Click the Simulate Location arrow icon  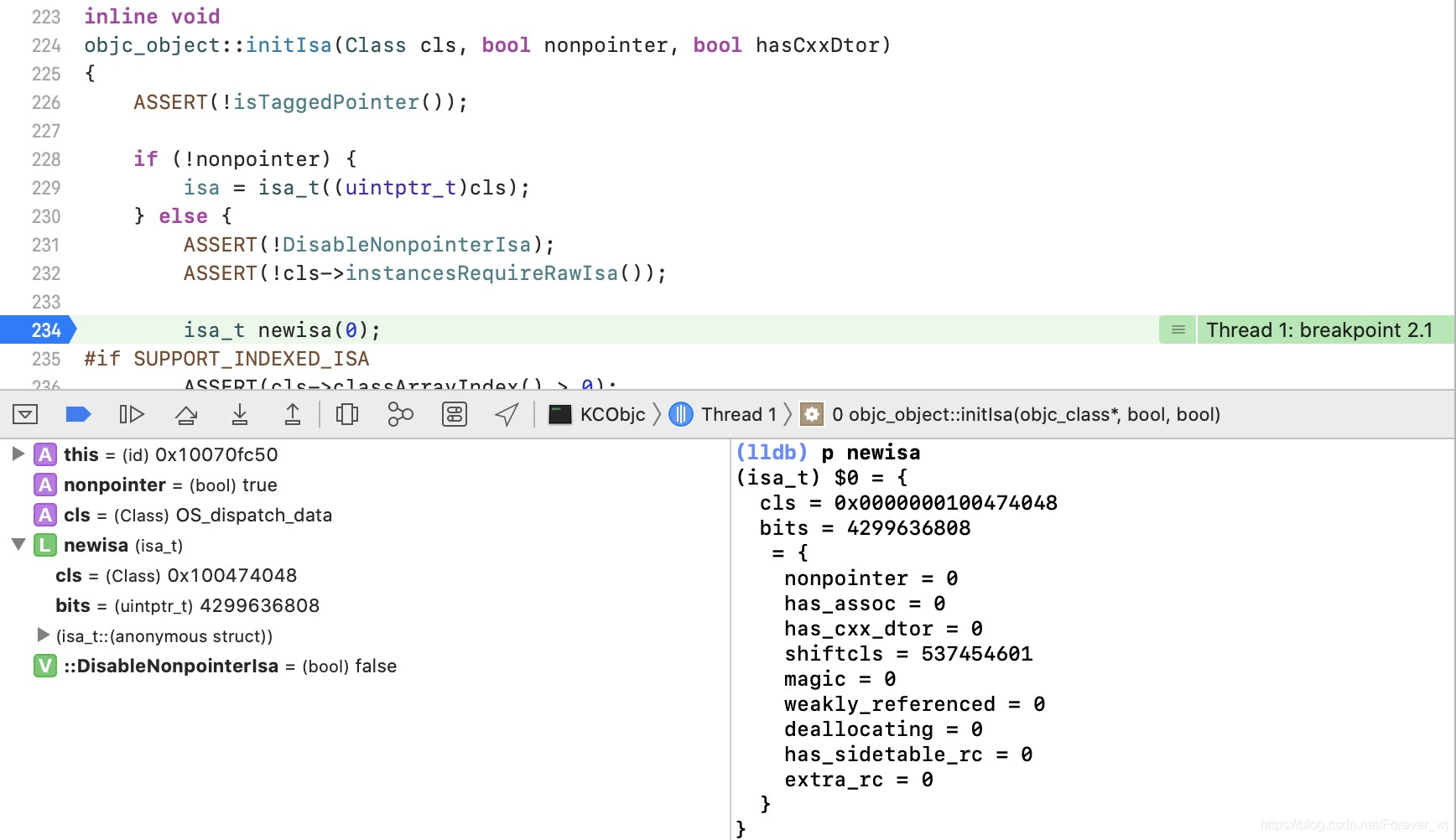507,414
